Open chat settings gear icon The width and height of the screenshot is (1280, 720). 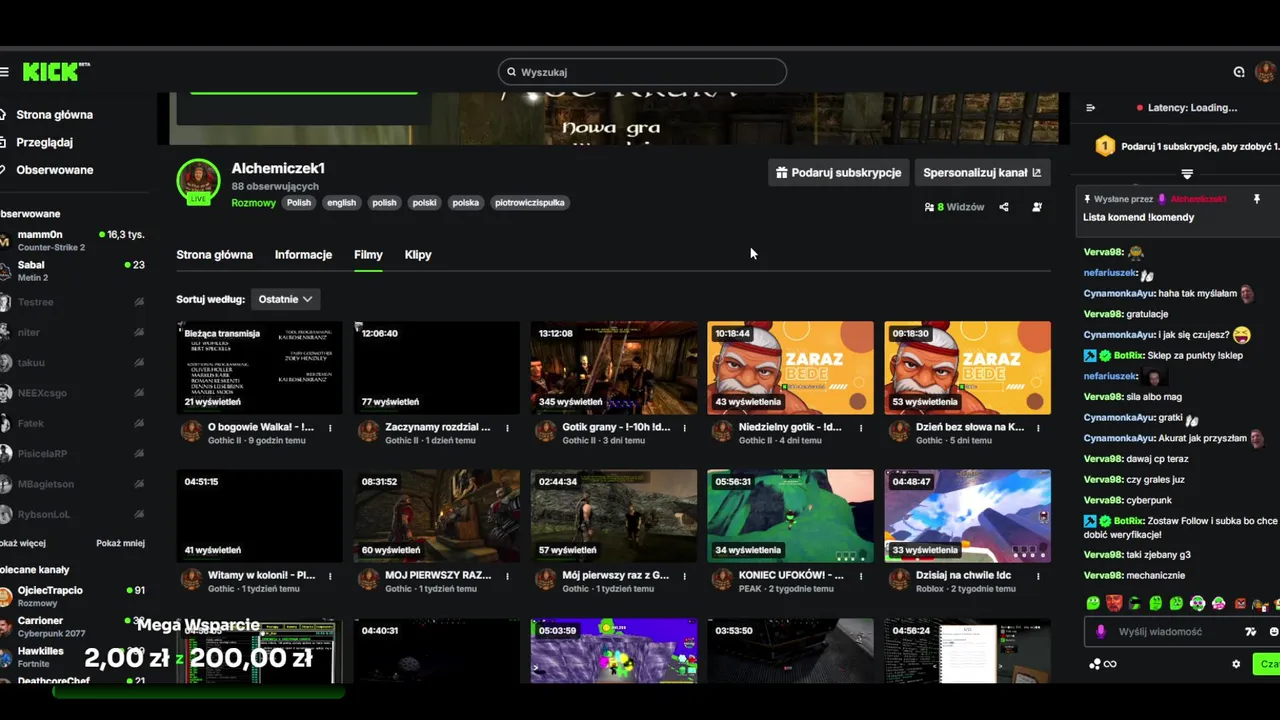(x=1236, y=664)
